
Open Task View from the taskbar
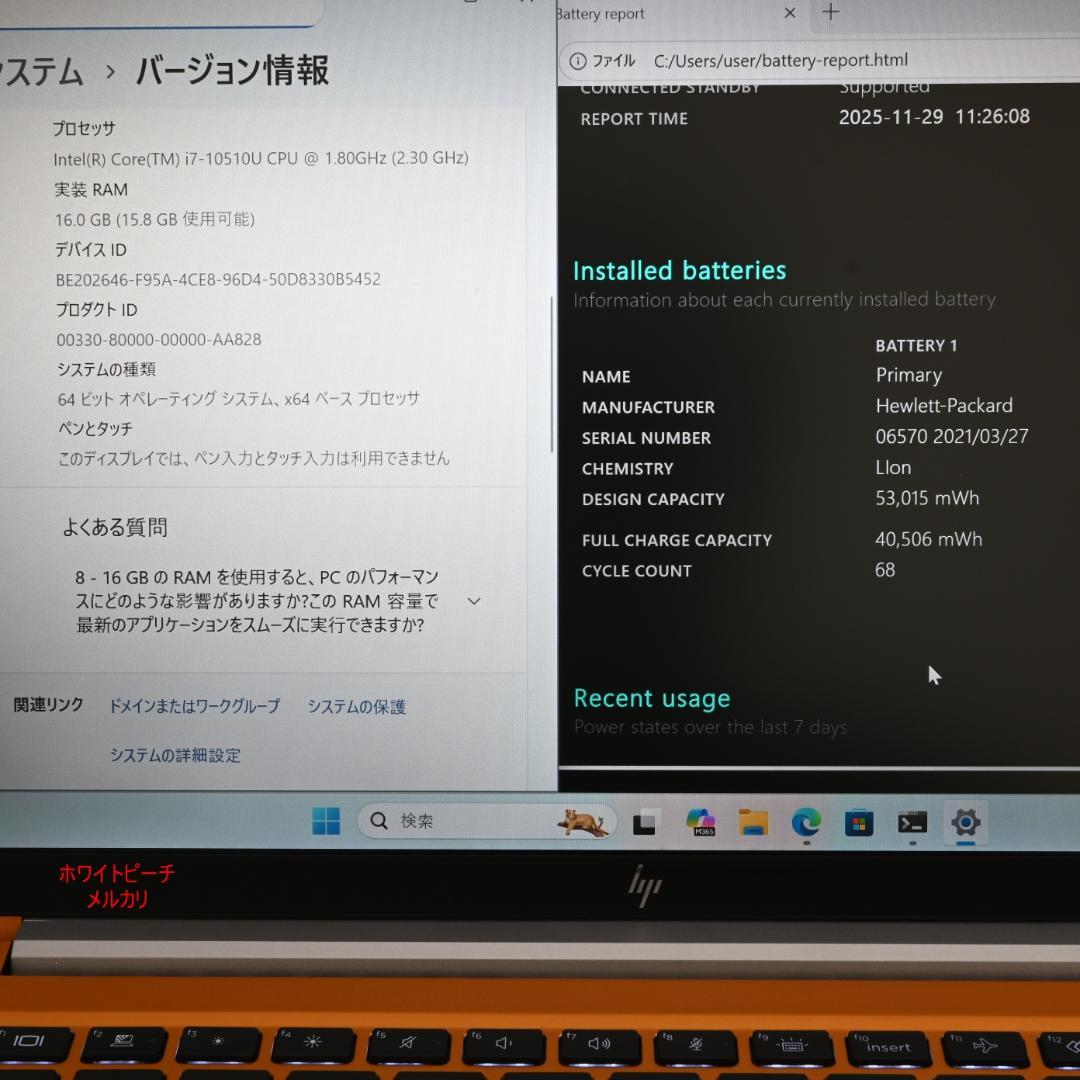[645, 822]
